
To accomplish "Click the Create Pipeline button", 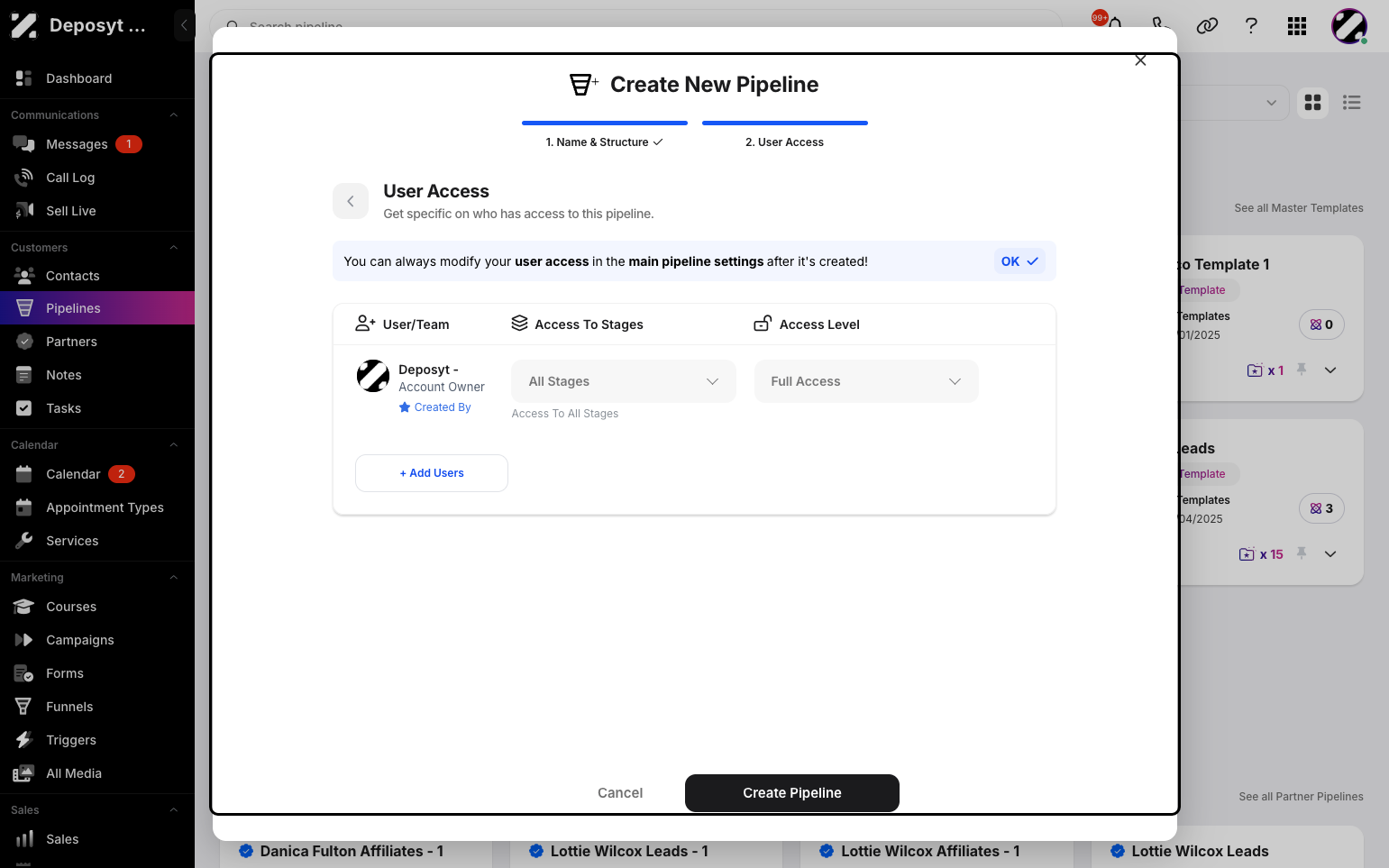I will click(x=792, y=793).
